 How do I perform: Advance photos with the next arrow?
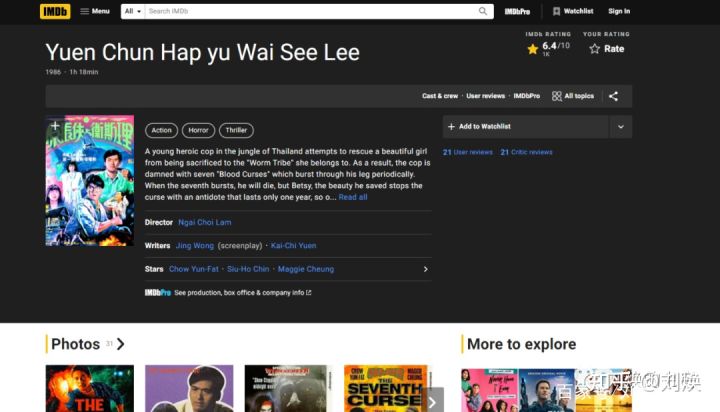(433, 402)
